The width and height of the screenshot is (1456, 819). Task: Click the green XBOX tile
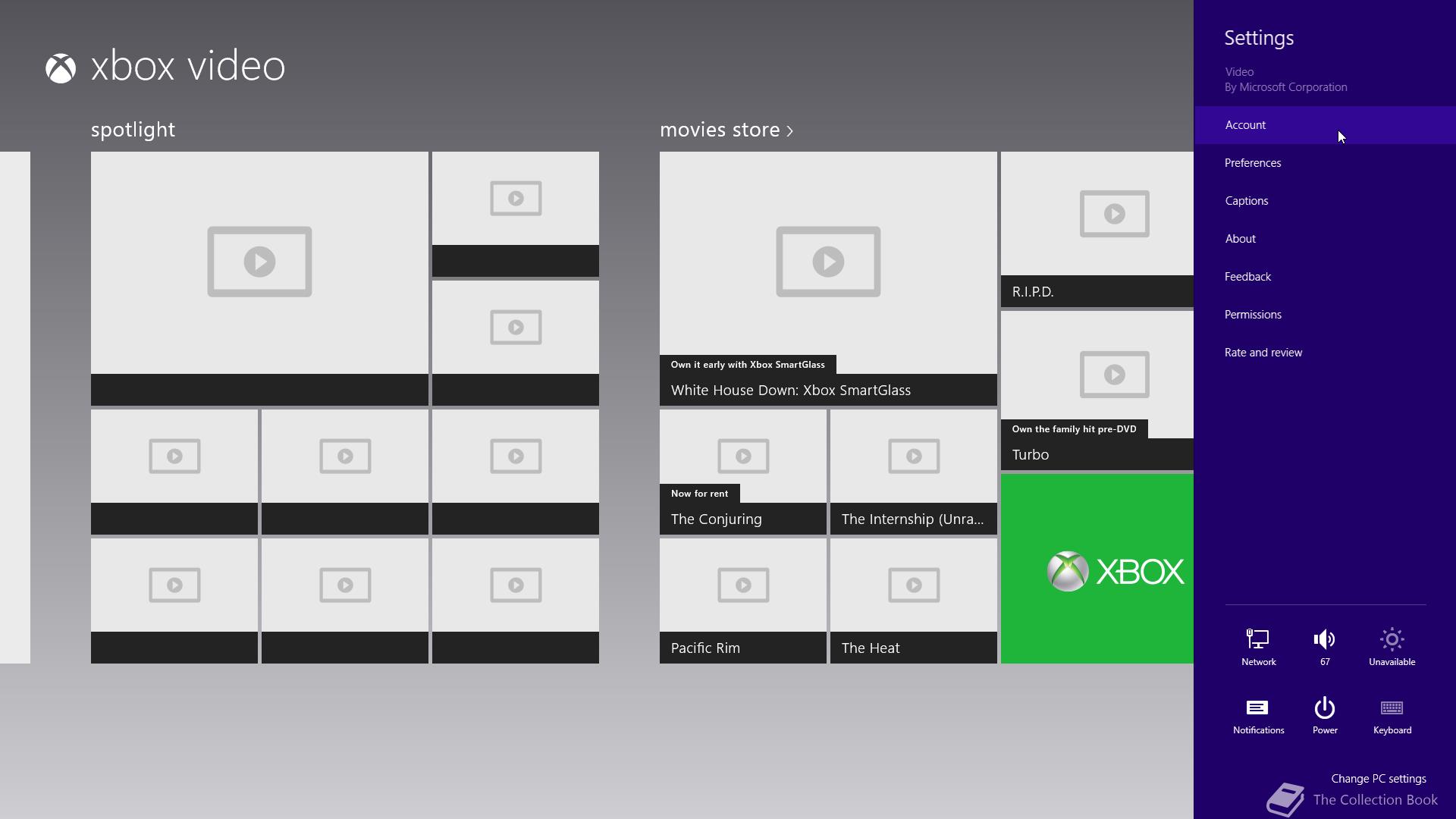1097,569
